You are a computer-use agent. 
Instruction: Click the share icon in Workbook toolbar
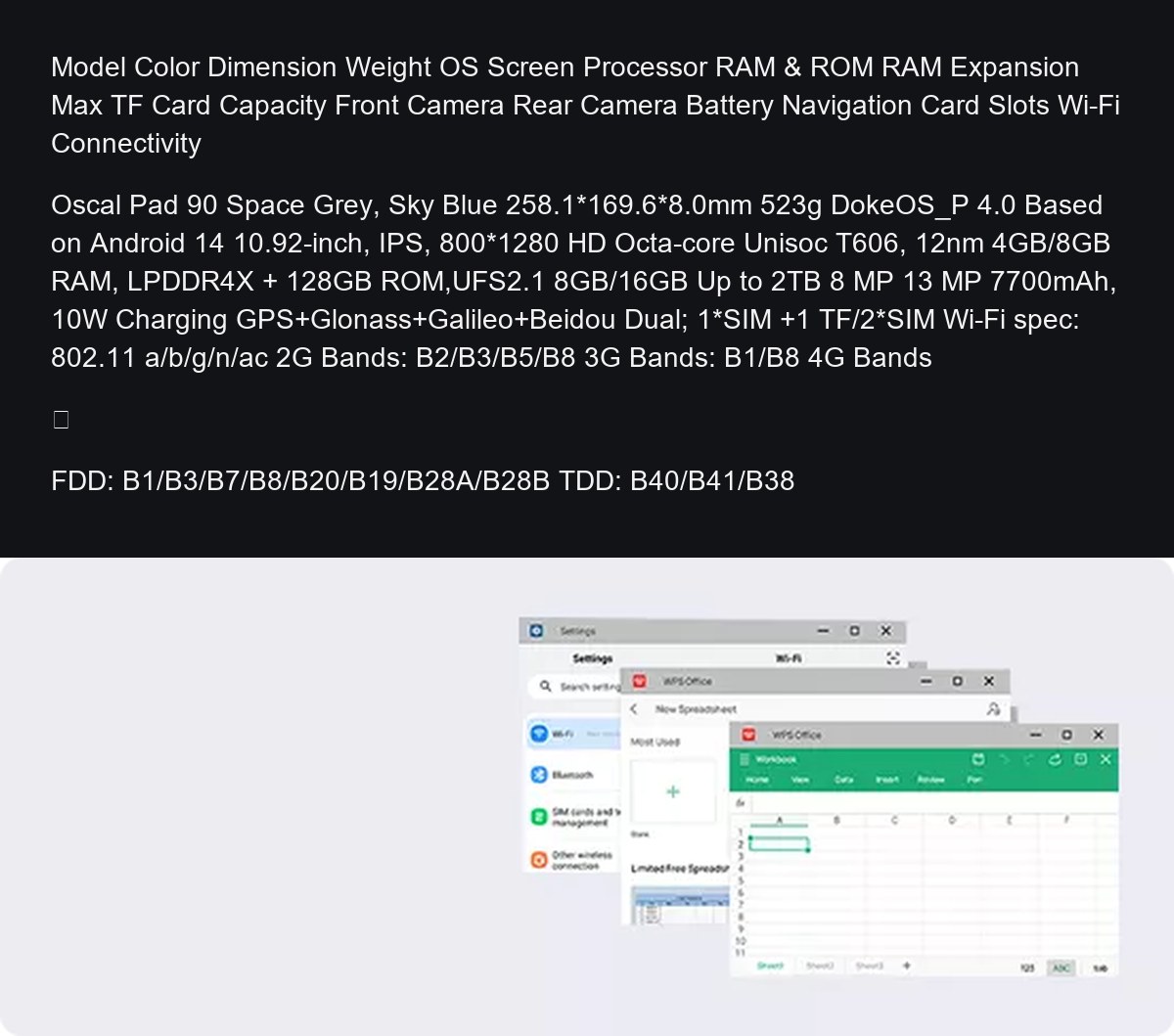[x=1055, y=759]
